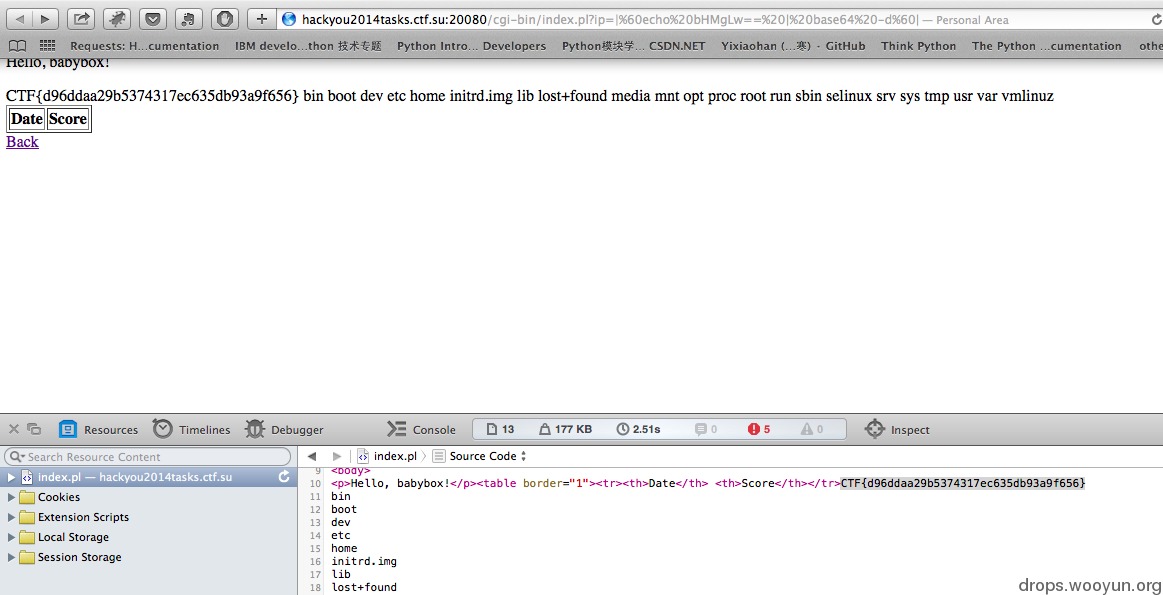The width and height of the screenshot is (1163, 595).
Task: Click index.pl in the inspector path bar
Action: click(386, 456)
